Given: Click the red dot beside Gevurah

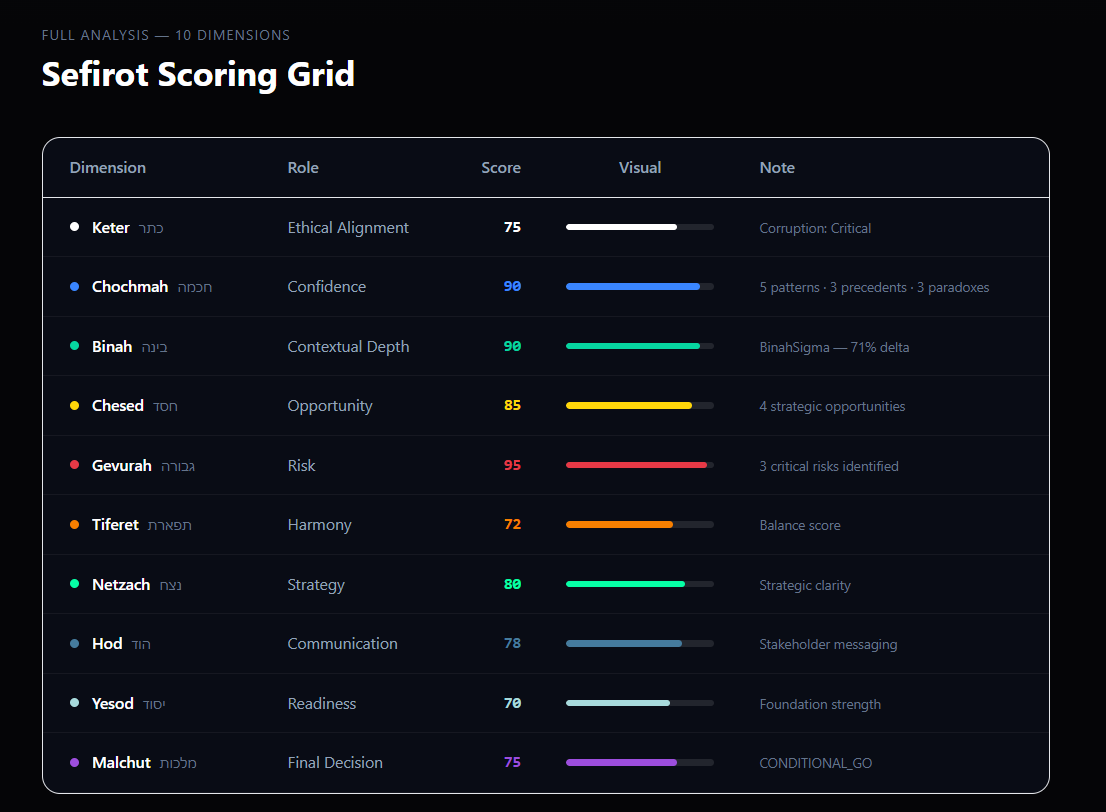Looking at the screenshot, I should tap(74, 465).
